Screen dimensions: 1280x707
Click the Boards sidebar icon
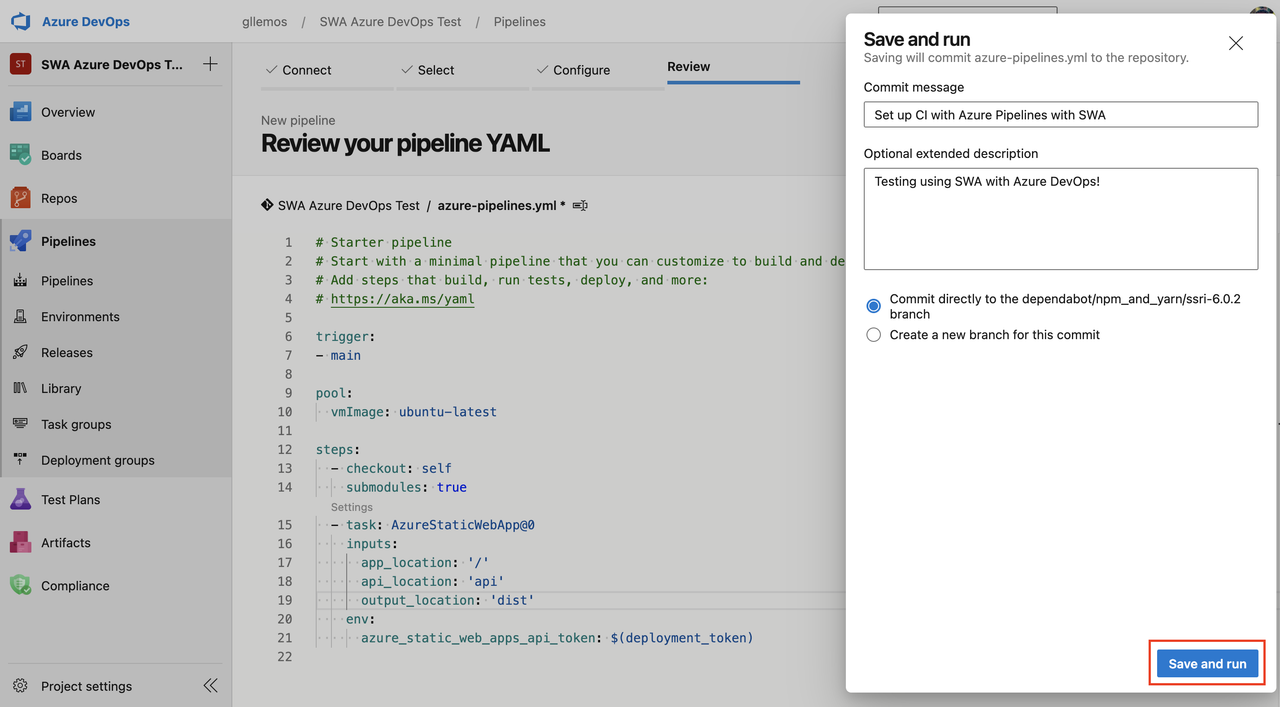21,155
